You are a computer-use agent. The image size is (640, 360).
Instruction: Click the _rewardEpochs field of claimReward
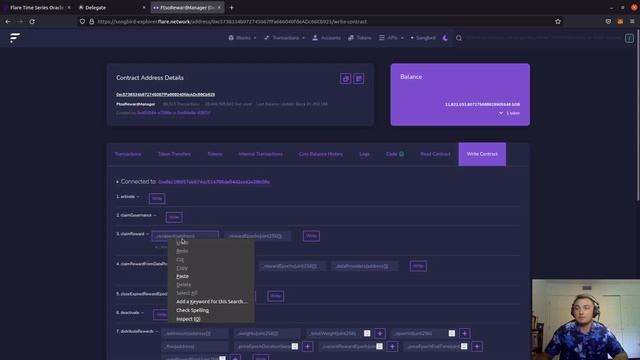click(257, 236)
